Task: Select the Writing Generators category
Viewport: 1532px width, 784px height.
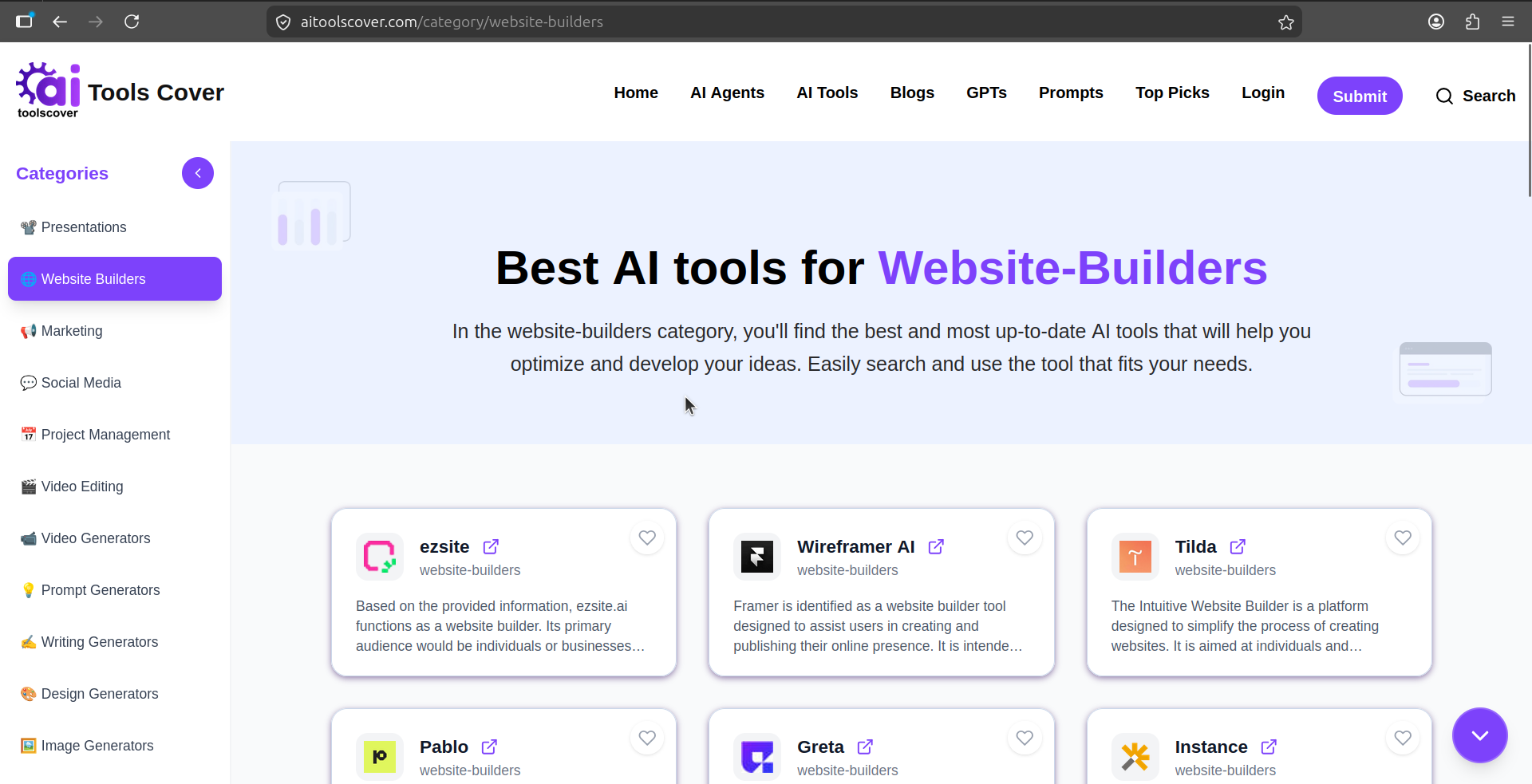Action: point(115,642)
